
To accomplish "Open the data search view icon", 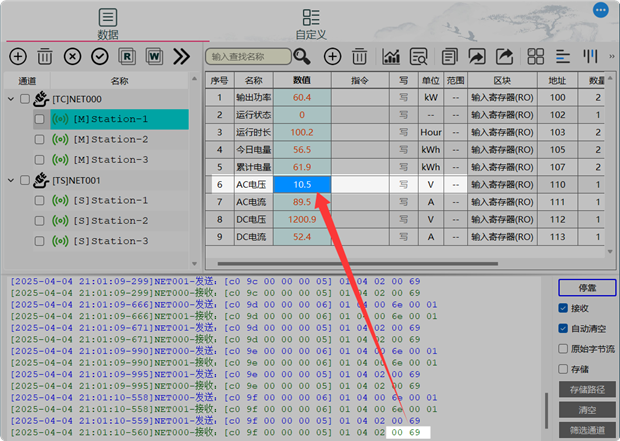I will pyautogui.click(x=418, y=57).
